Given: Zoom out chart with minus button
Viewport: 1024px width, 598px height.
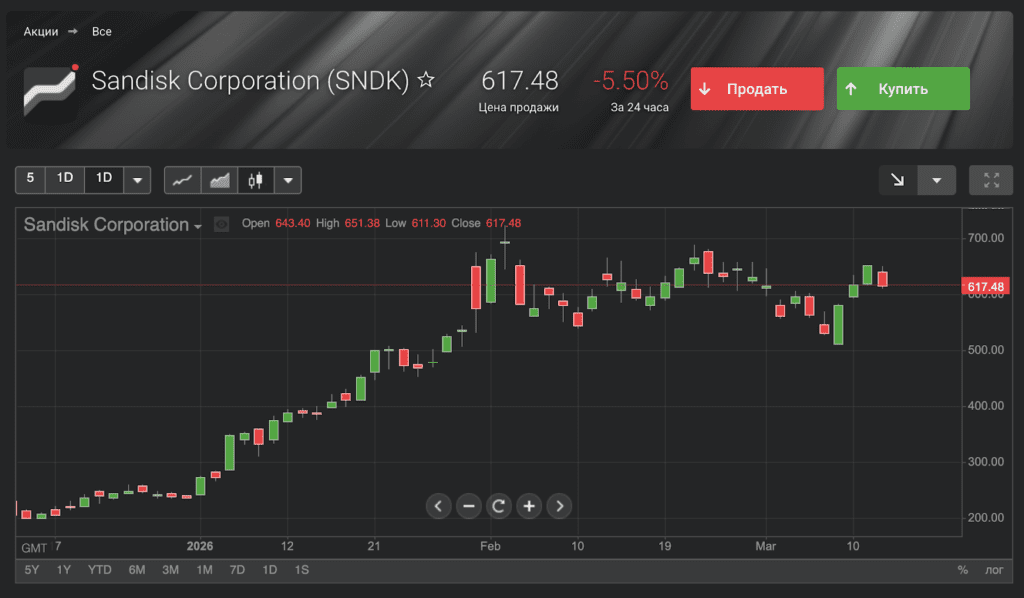Looking at the screenshot, I should [x=469, y=506].
